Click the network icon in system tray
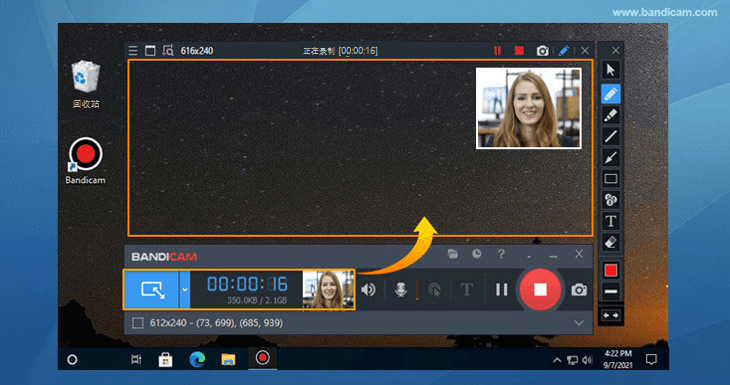Viewport: 730px width, 385px height. tap(572, 360)
